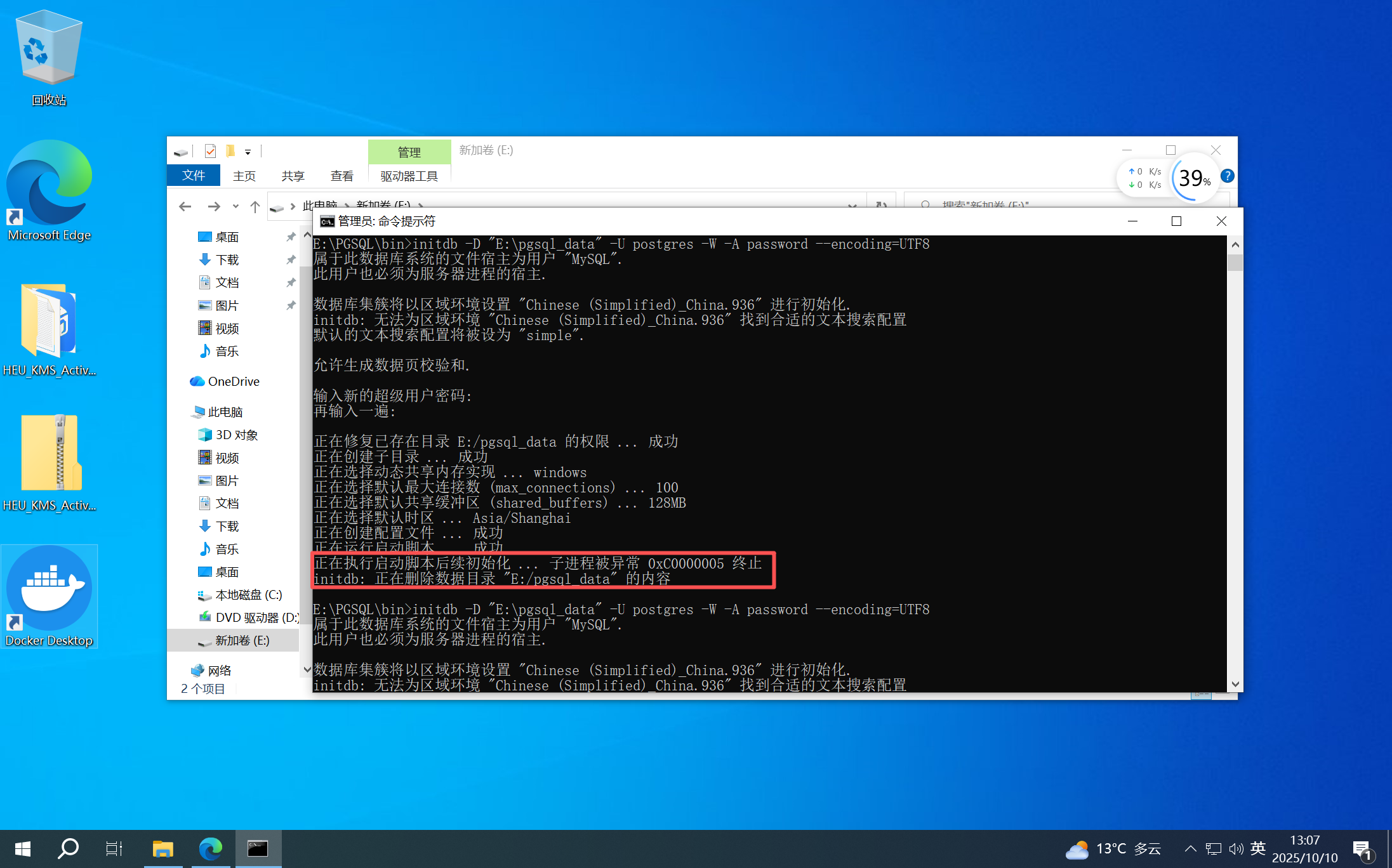Click the speaker icon to adjust volume

coord(1236,848)
